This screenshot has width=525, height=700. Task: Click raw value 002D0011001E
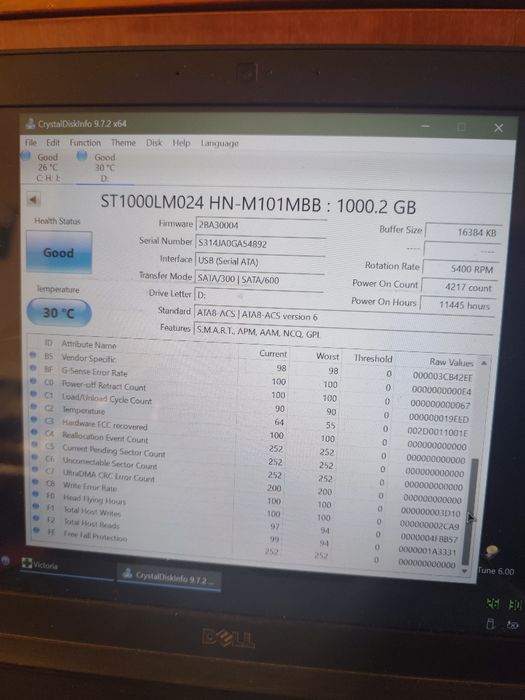pos(438,432)
